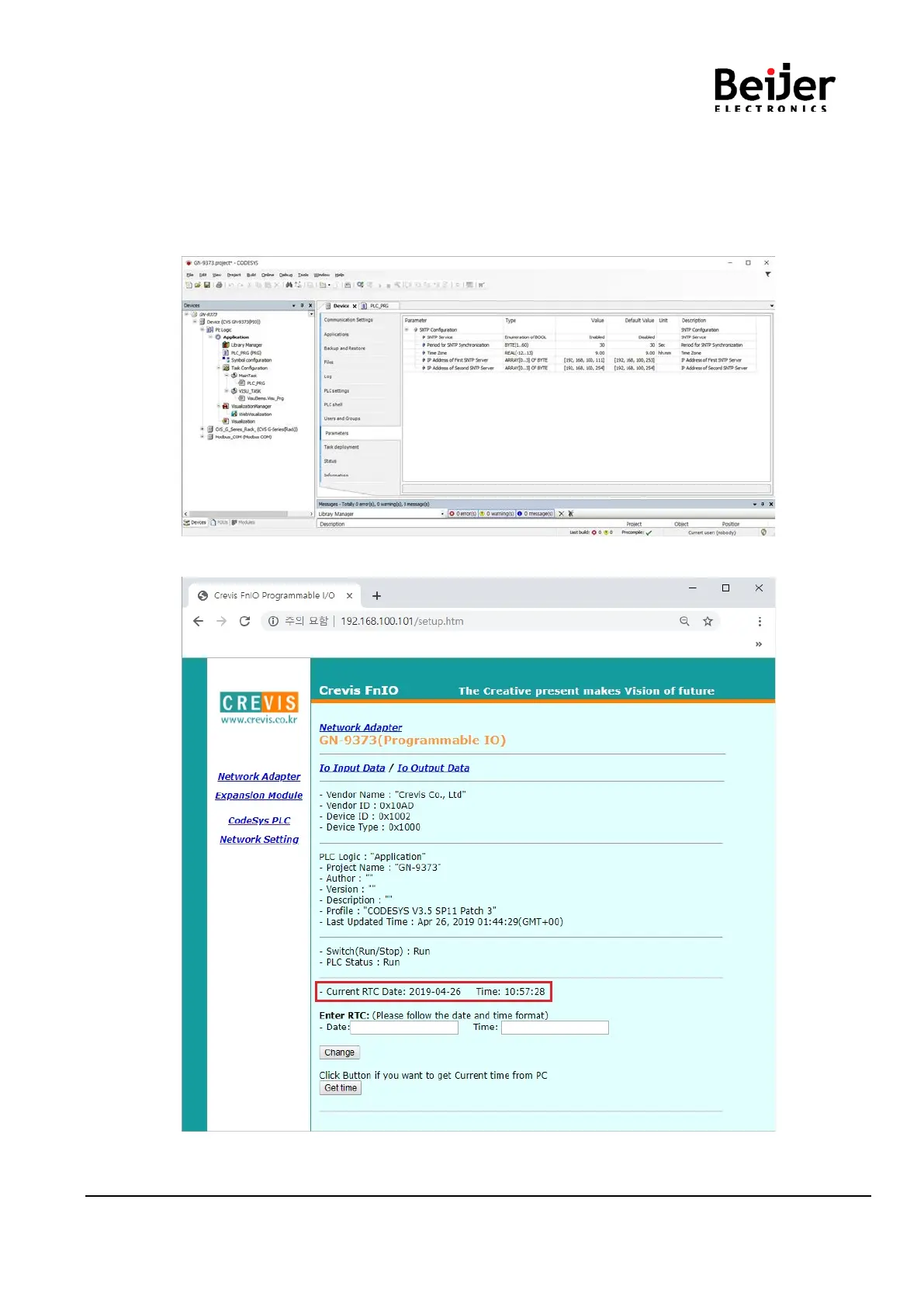Follow the Io Output Data link
The height and width of the screenshot is (1307, 924).
point(434,768)
